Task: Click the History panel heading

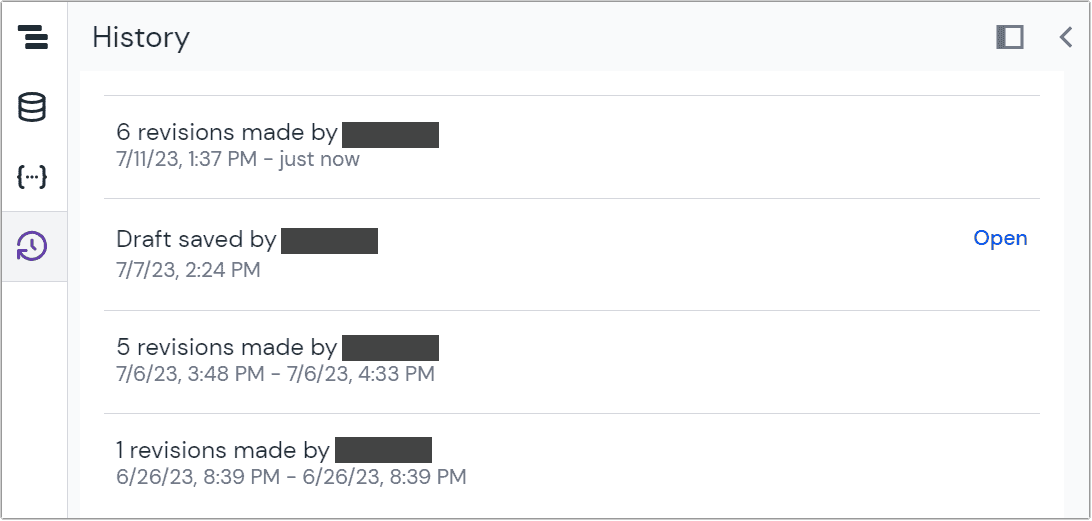Action: (x=141, y=38)
